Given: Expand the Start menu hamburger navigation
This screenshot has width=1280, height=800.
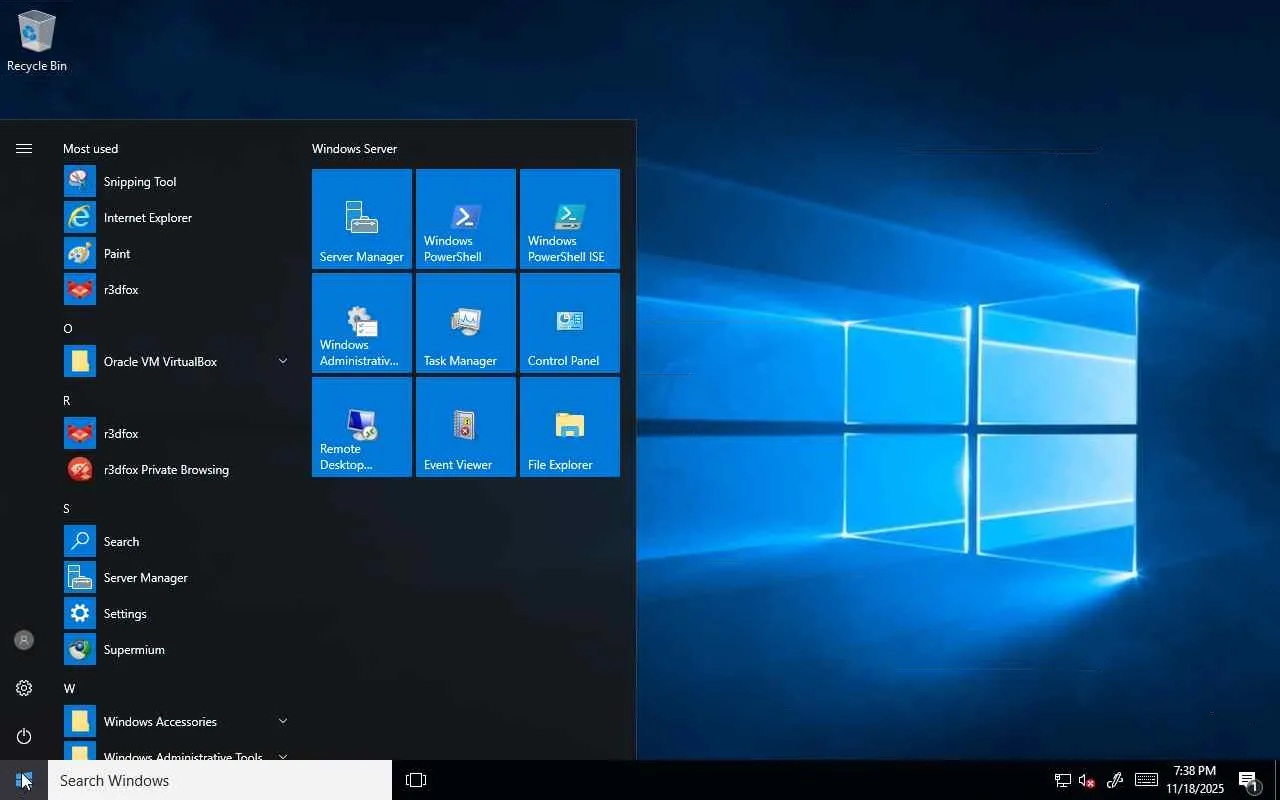Looking at the screenshot, I should tap(24, 149).
